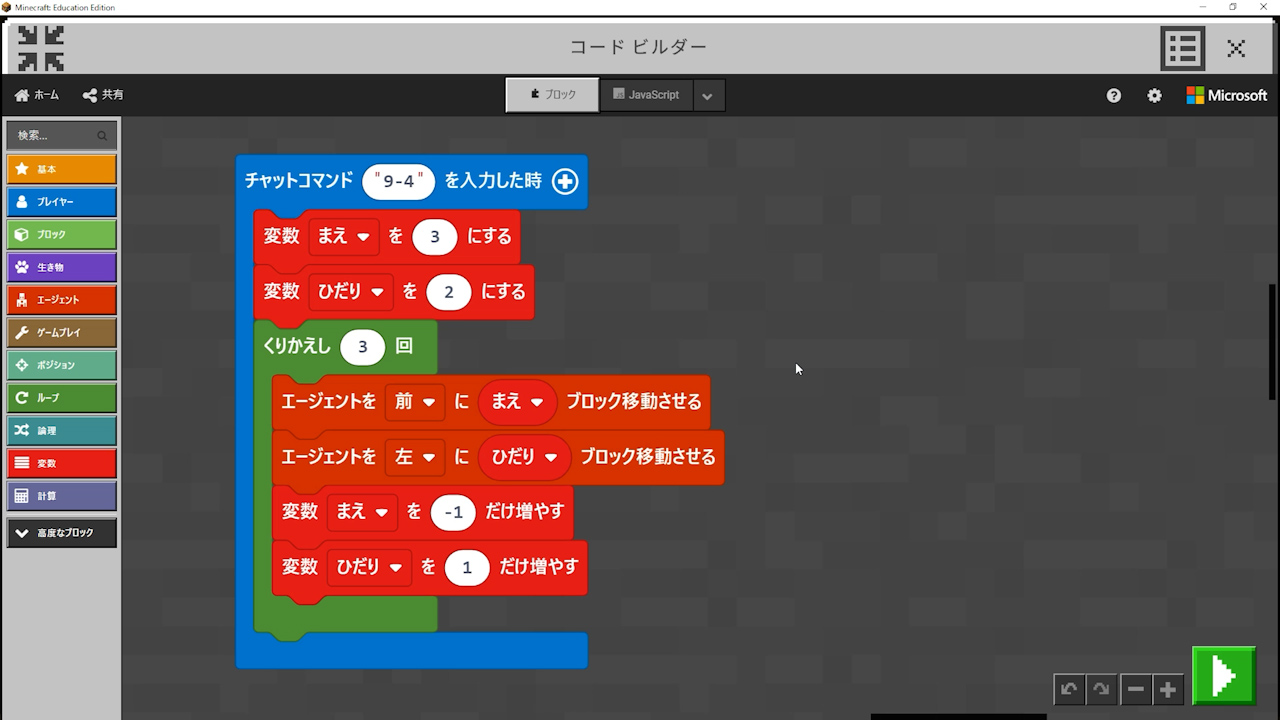Click the ホーム button
This screenshot has height=720, width=1280.
click(x=37, y=95)
